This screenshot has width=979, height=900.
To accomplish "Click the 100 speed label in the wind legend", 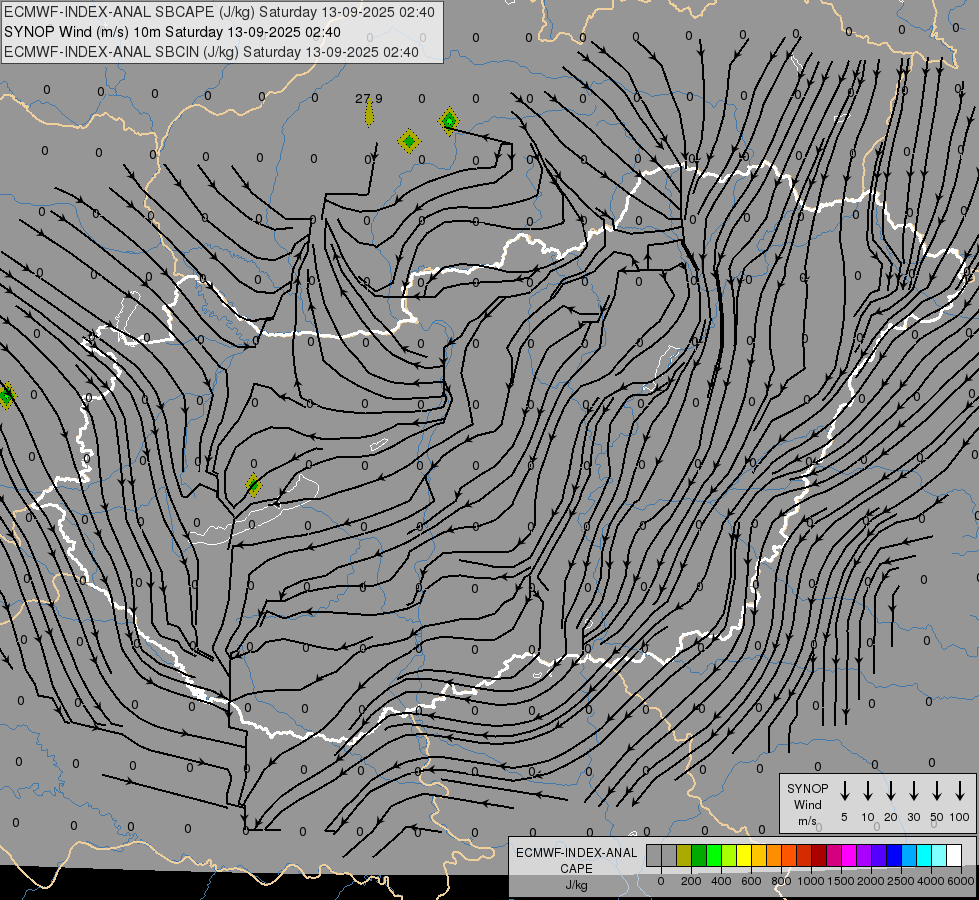I will tap(959, 817).
